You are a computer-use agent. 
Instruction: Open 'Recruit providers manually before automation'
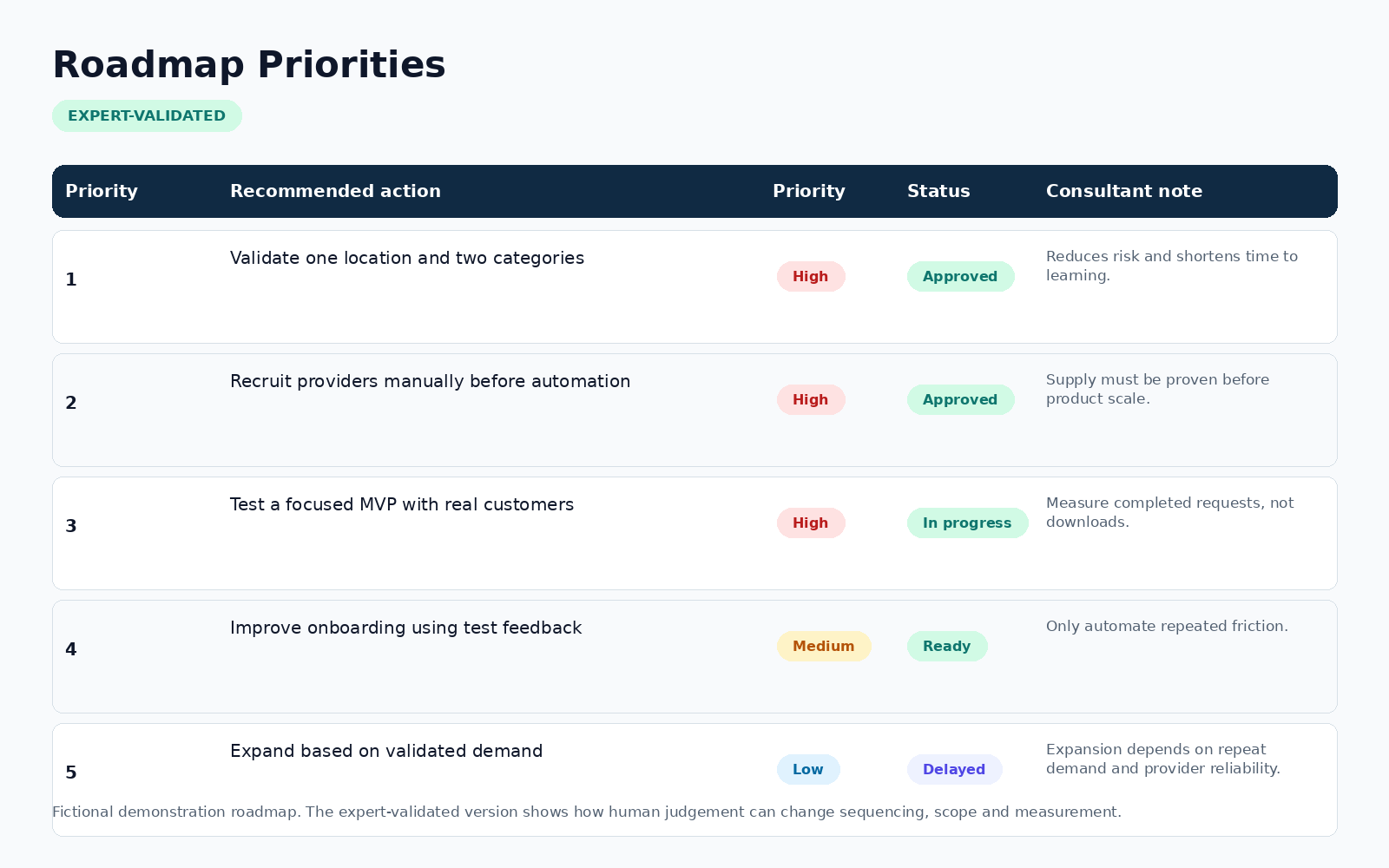point(430,381)
